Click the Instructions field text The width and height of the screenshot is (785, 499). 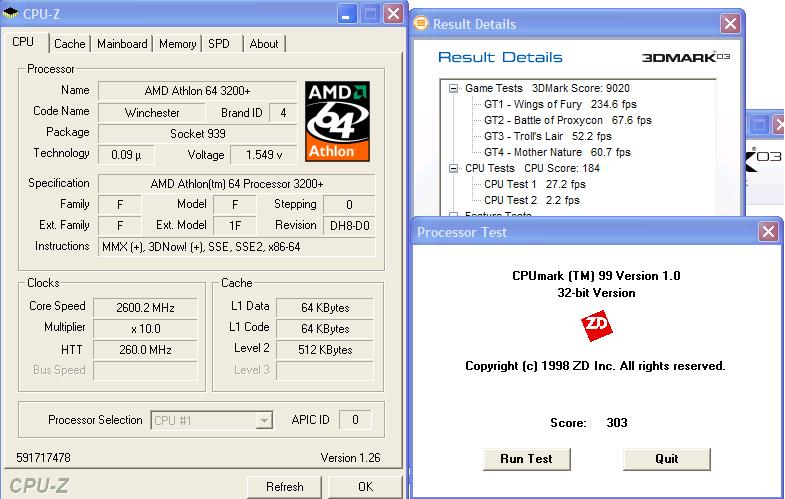pyautogui.click(x=236, y=247)
